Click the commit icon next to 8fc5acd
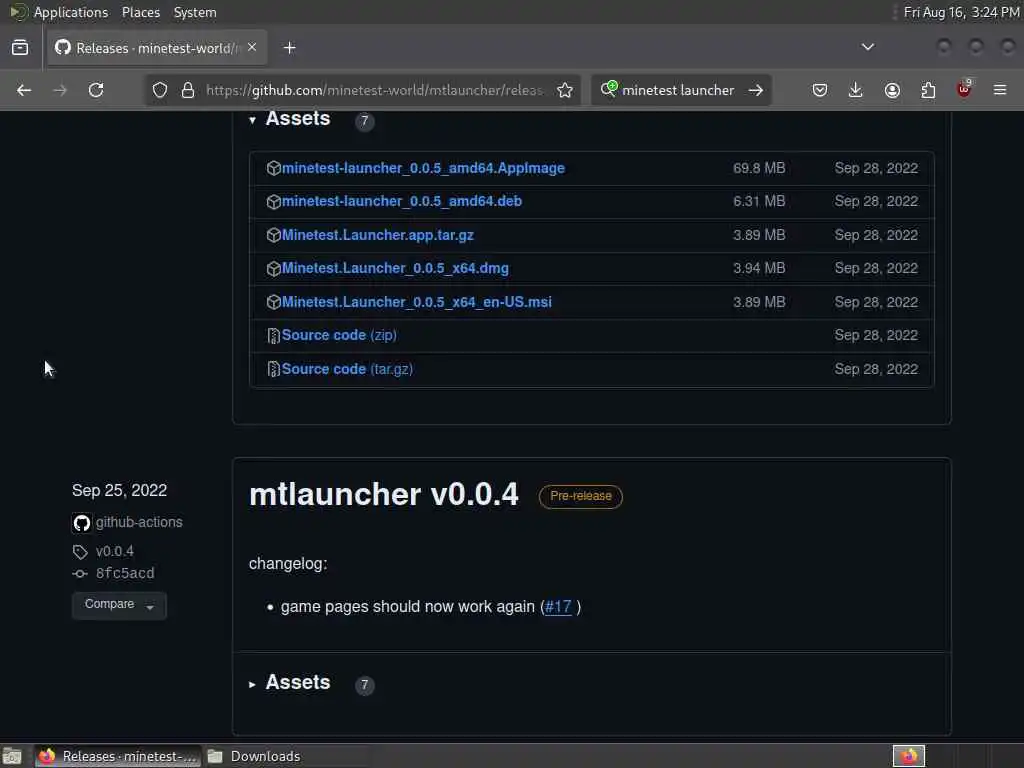The width and height of the screenshot is (1024, 768). (80, 573)
